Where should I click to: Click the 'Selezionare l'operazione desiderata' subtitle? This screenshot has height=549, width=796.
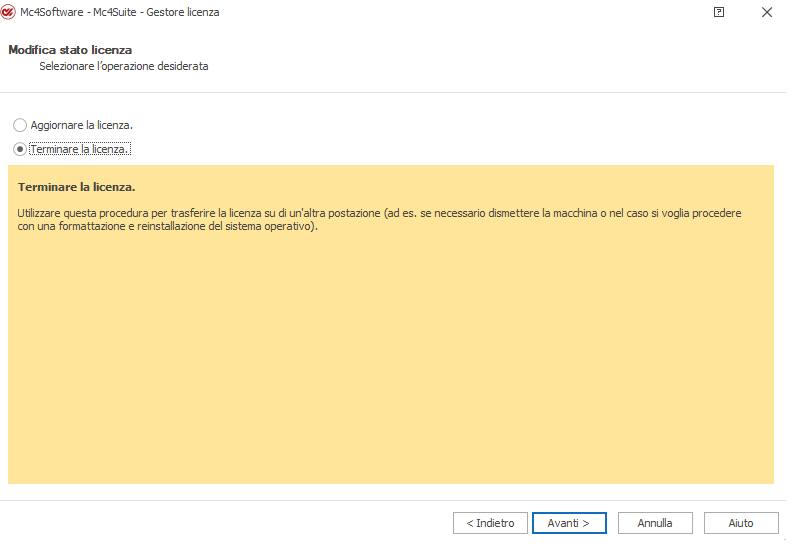[x=123, y=66]
